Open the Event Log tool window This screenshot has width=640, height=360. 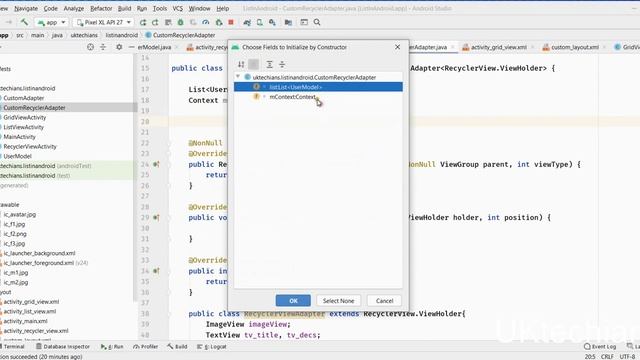click(x=600, y=347)
